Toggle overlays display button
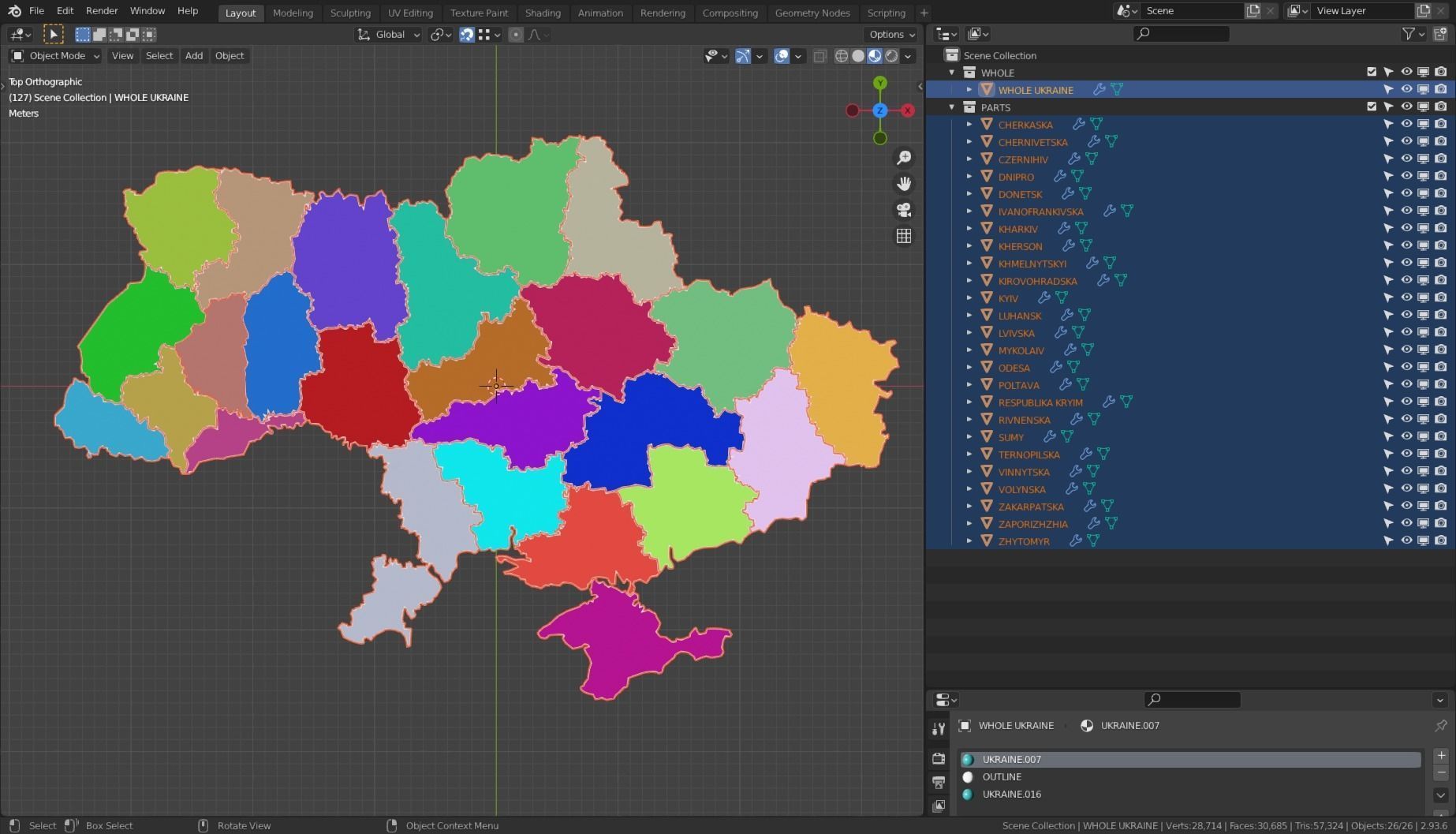Image resolution: width=1456 pixels, height=834 pixels. click(781, 56)
